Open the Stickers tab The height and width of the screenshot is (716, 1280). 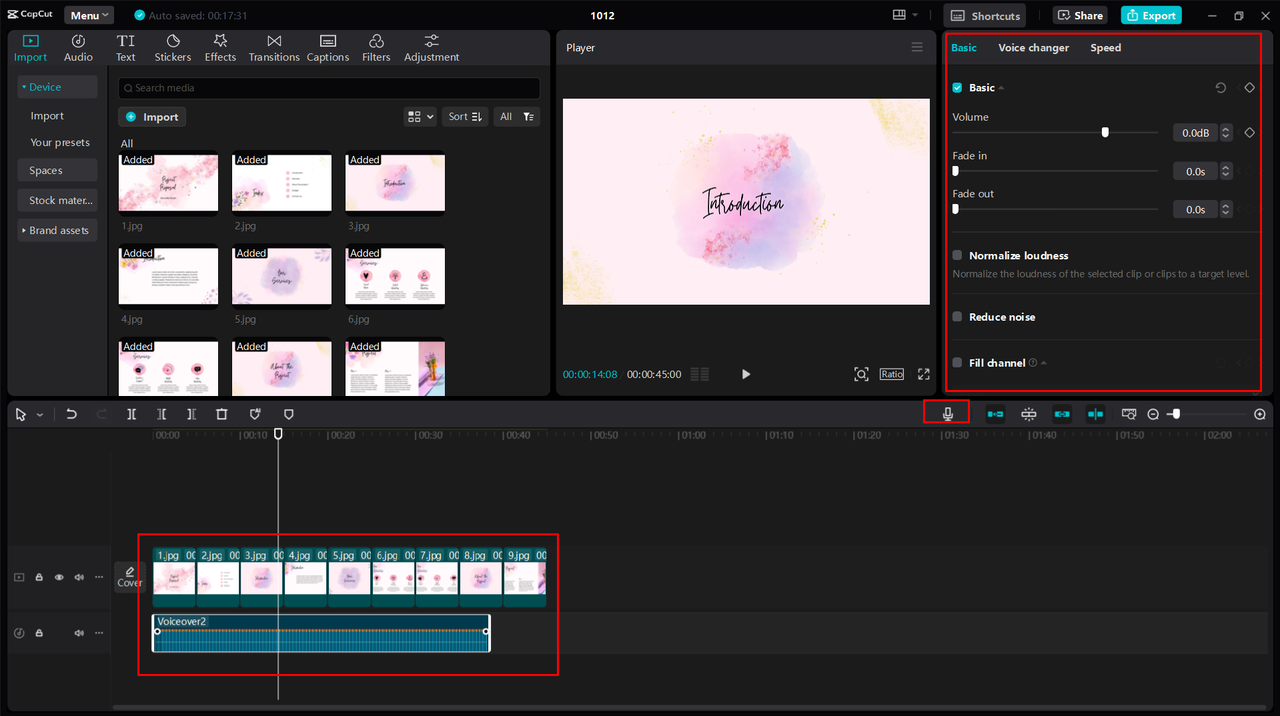[173, 47]
